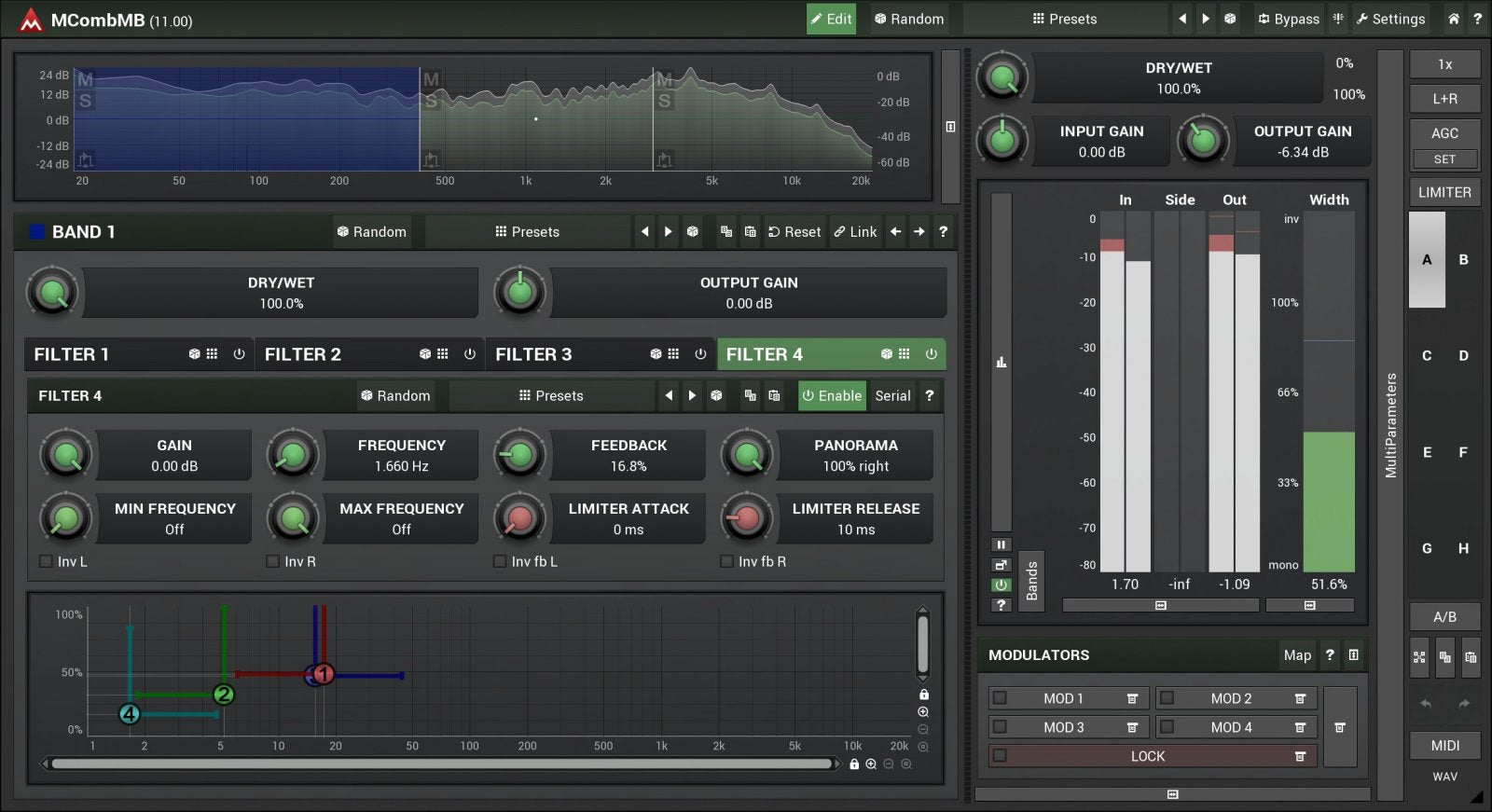
Task: Toggle the MOD 2 enable checkbox
Action: tap(1167, 698)
